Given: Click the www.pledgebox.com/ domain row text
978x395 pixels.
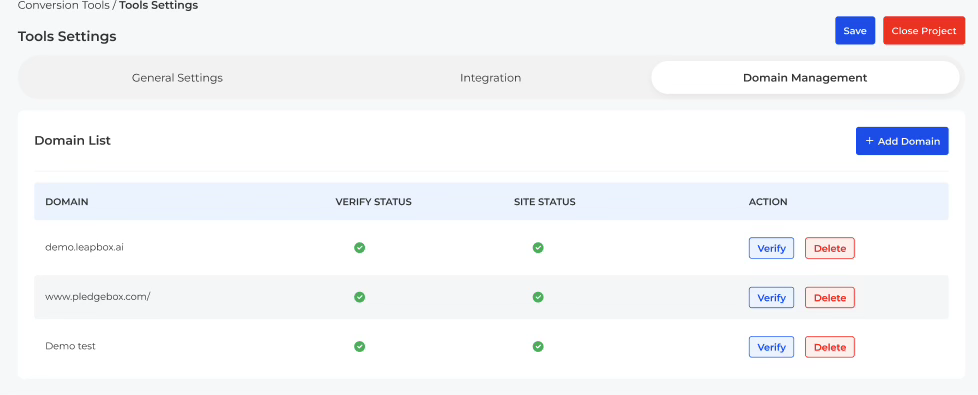Looking at the screenshot, I should (x=98, y=297).
